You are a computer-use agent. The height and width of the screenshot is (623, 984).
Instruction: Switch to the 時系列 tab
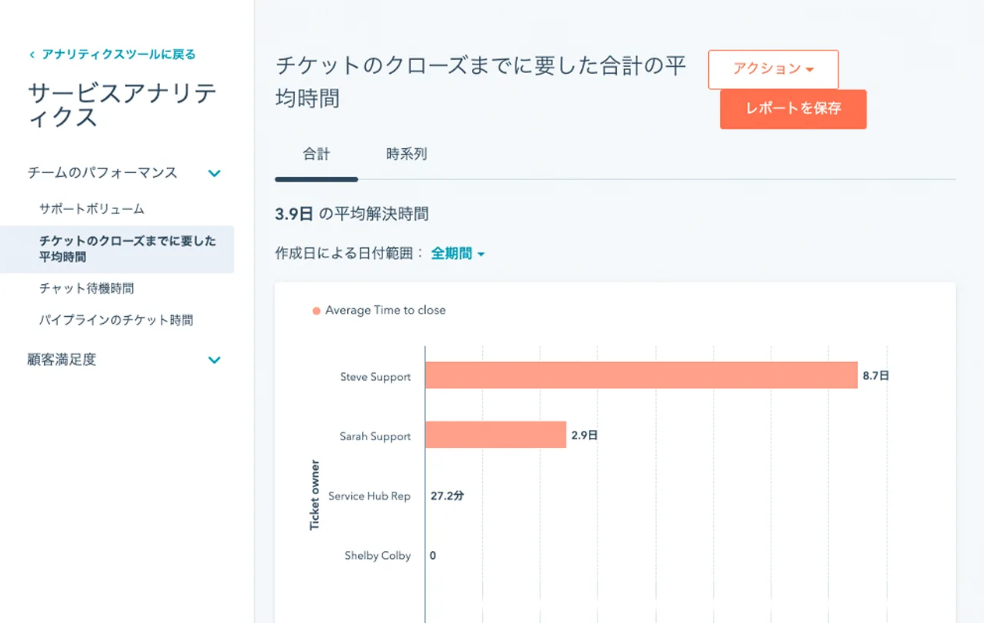[x=407, y=154]
